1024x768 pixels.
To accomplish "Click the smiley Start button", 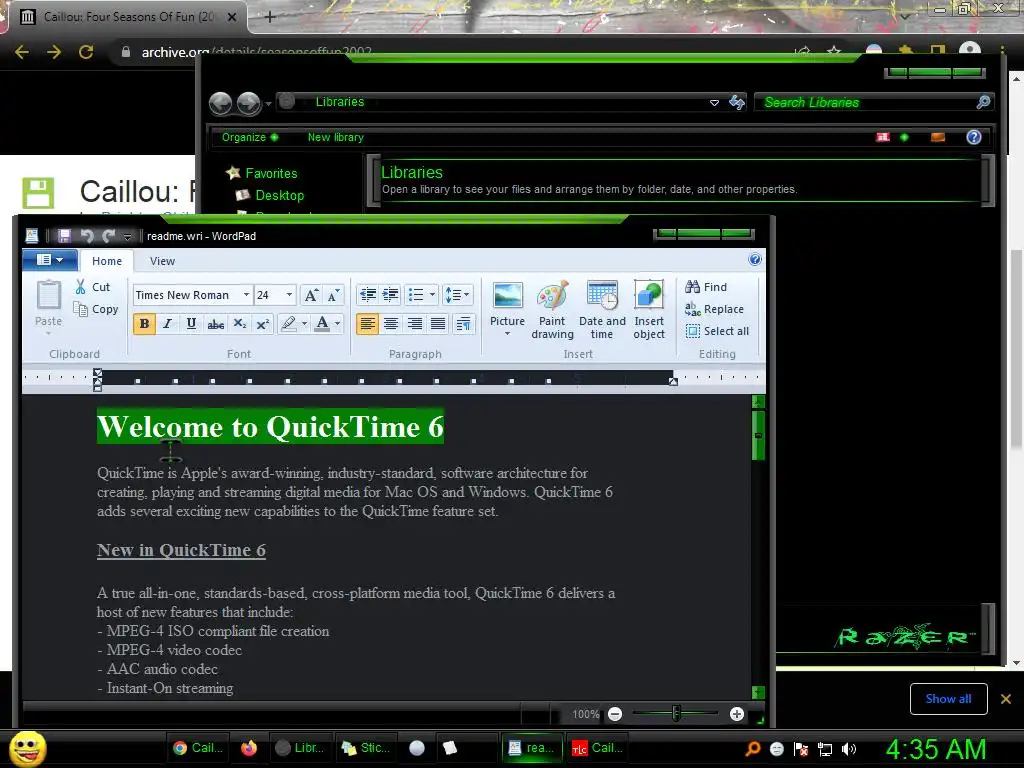I will [27, 748].
